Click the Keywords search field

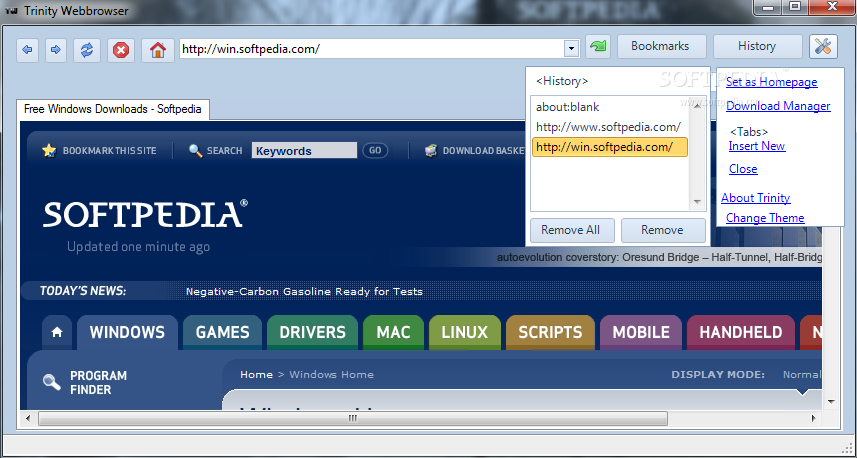tap(304, 151)
